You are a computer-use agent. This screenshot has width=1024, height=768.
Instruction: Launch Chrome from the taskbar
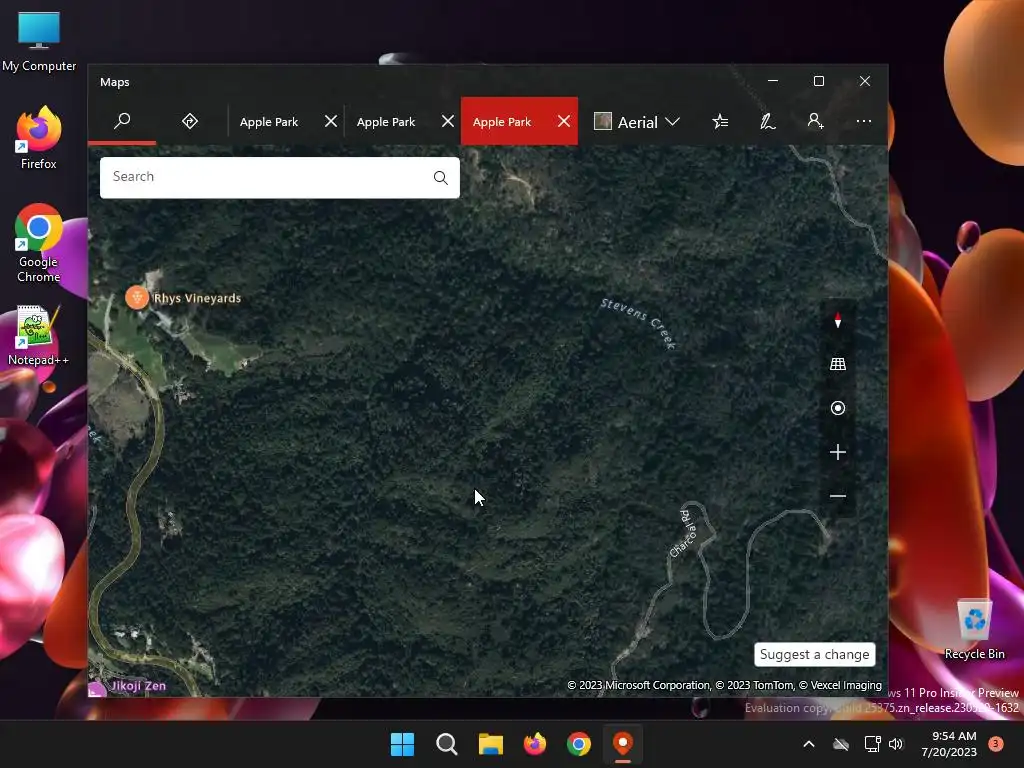click(x=579, y=744)
